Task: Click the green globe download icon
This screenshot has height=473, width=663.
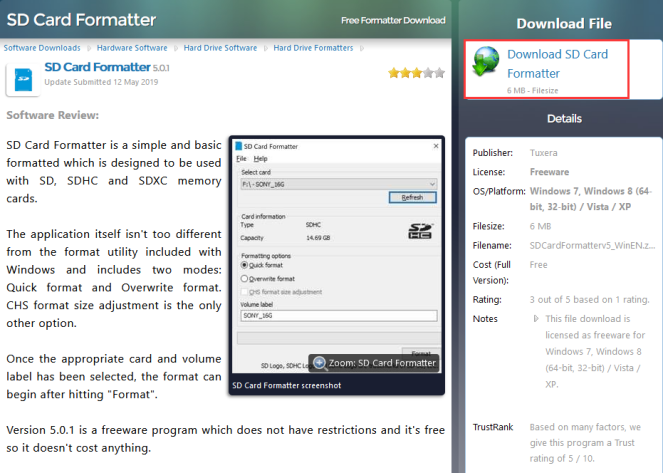Action: click(x=485, y=62)
